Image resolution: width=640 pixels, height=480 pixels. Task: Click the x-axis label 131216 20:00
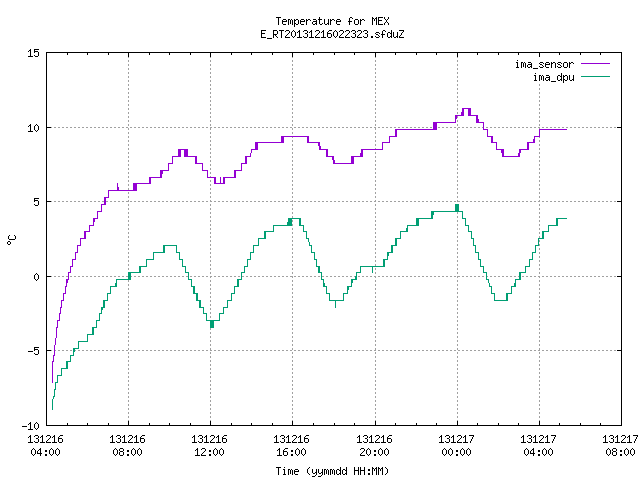(x=374, y=446)
